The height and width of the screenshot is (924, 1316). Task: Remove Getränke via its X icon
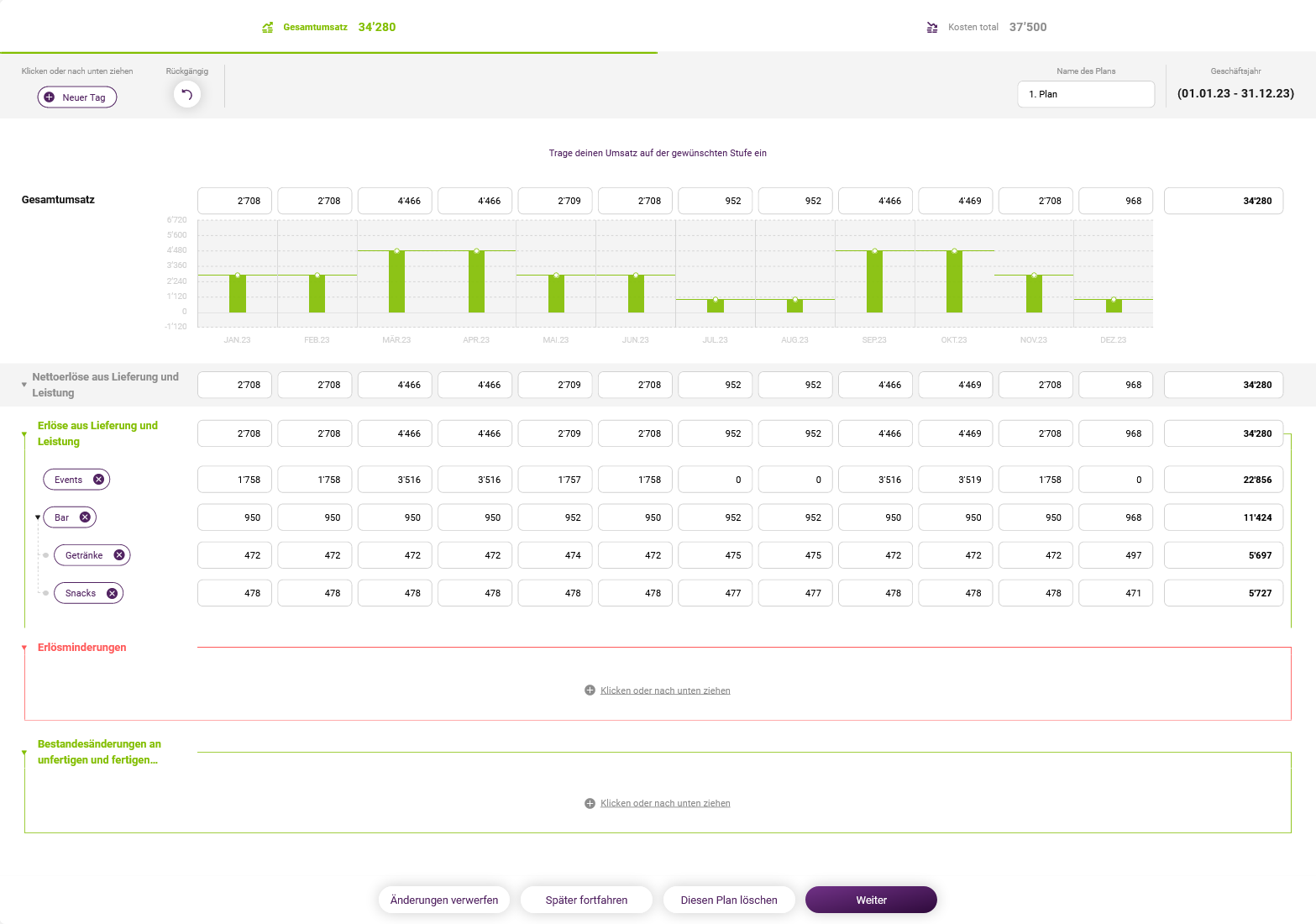[120, 554]
